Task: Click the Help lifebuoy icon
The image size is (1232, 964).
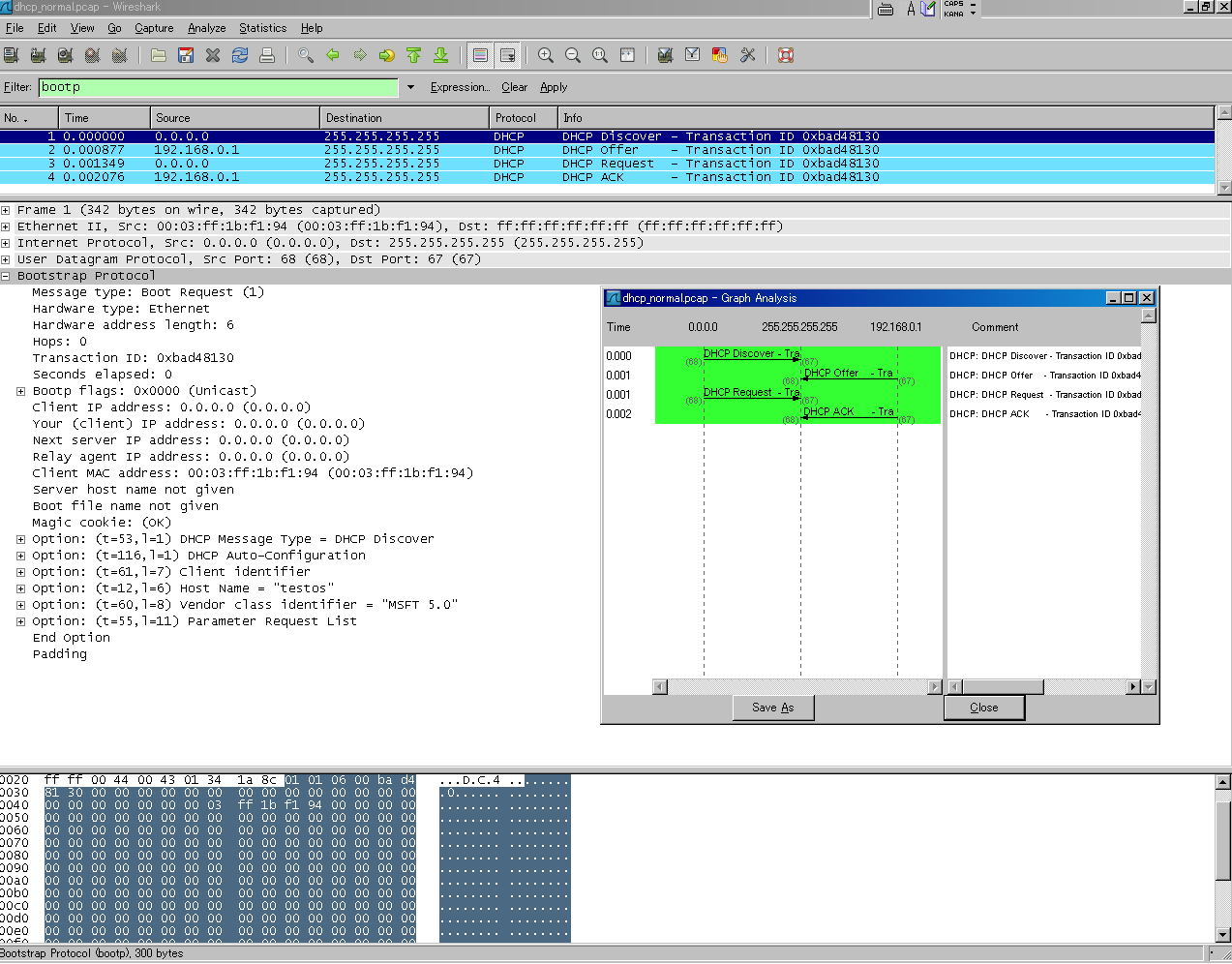Action: click(786, 55)
